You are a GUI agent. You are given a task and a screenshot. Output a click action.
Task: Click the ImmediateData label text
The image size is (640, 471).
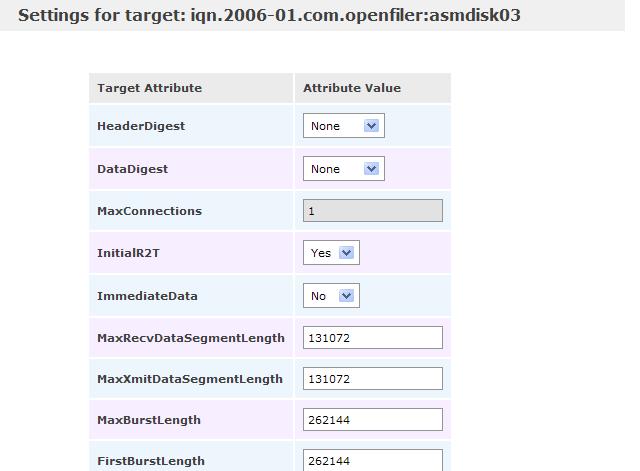point(147,296)
